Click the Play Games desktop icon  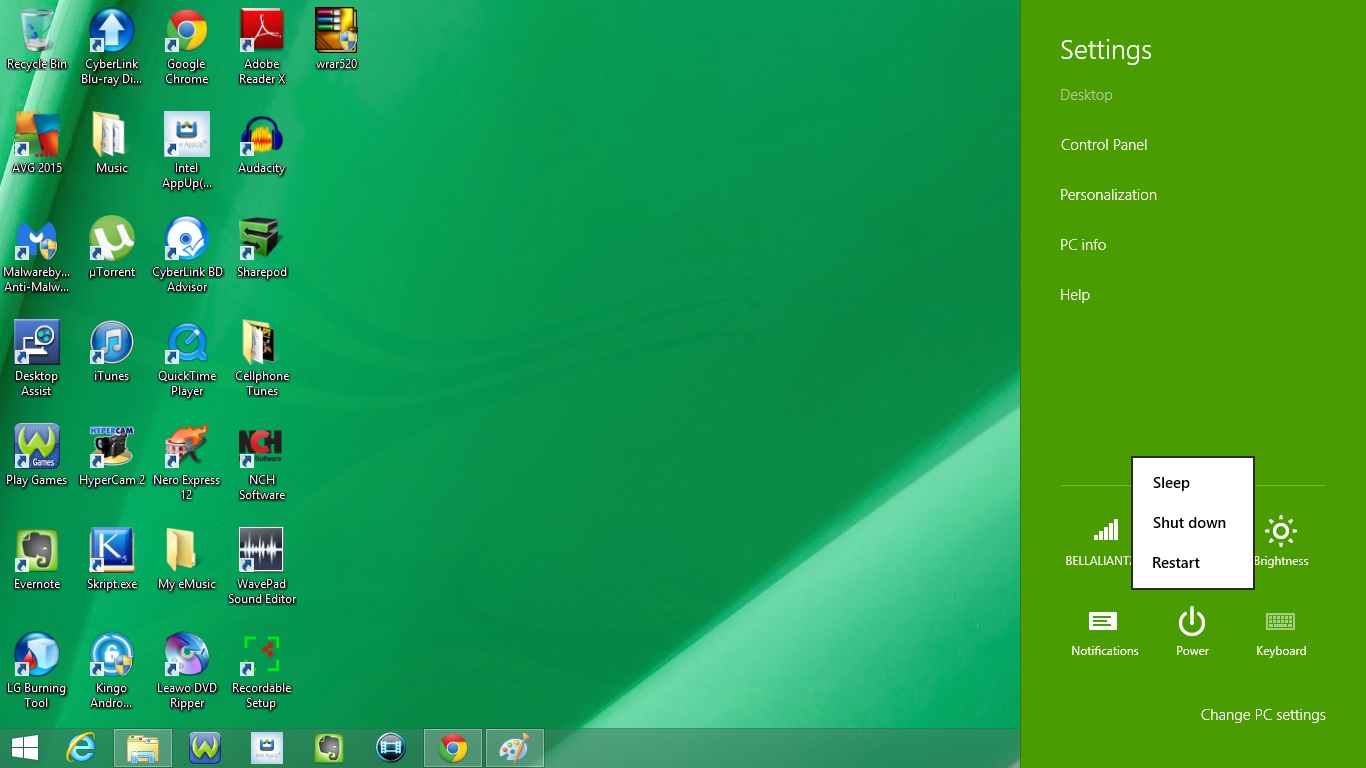pos(37,455)
